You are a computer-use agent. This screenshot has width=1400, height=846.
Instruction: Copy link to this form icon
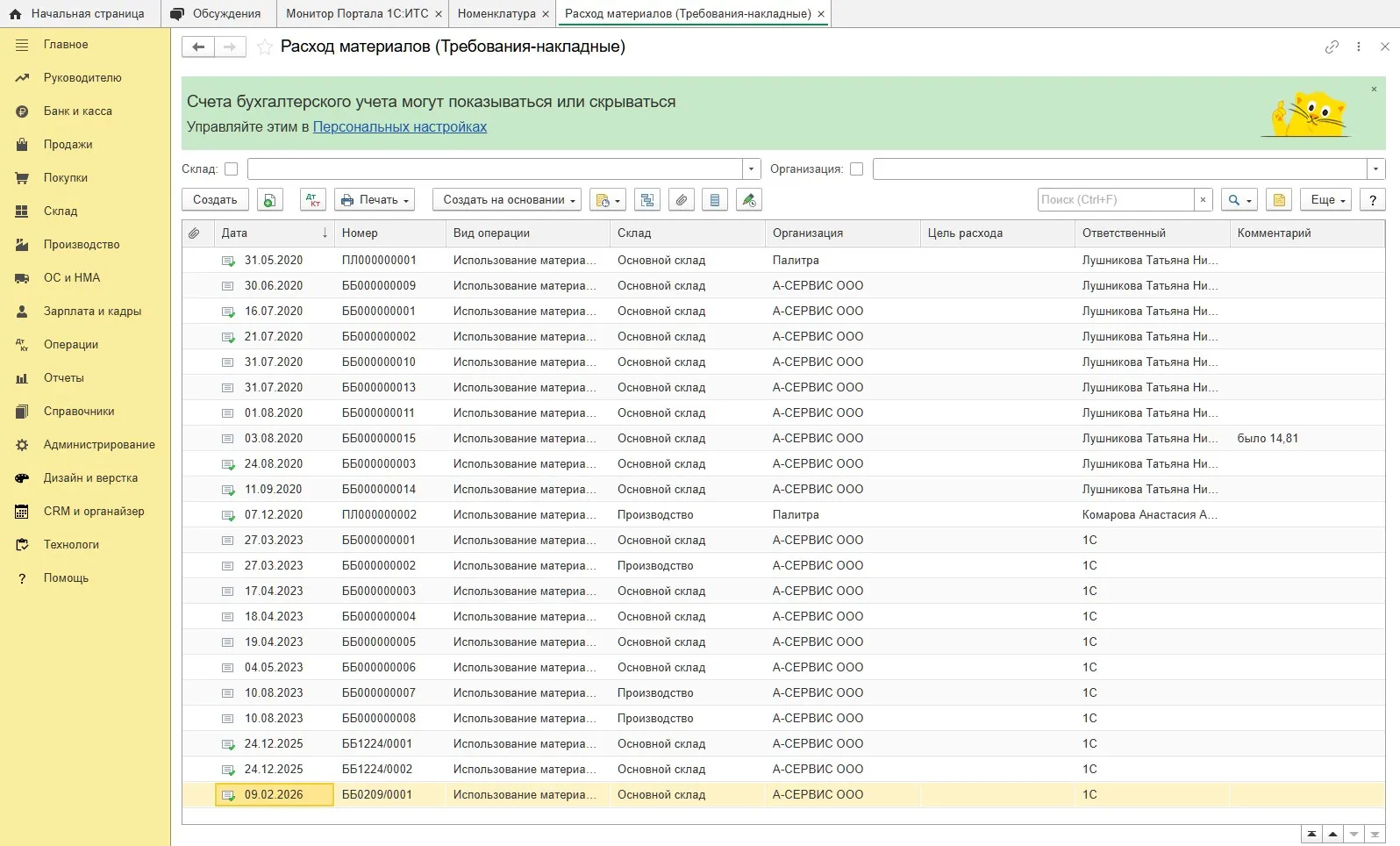coord(1332,47)
